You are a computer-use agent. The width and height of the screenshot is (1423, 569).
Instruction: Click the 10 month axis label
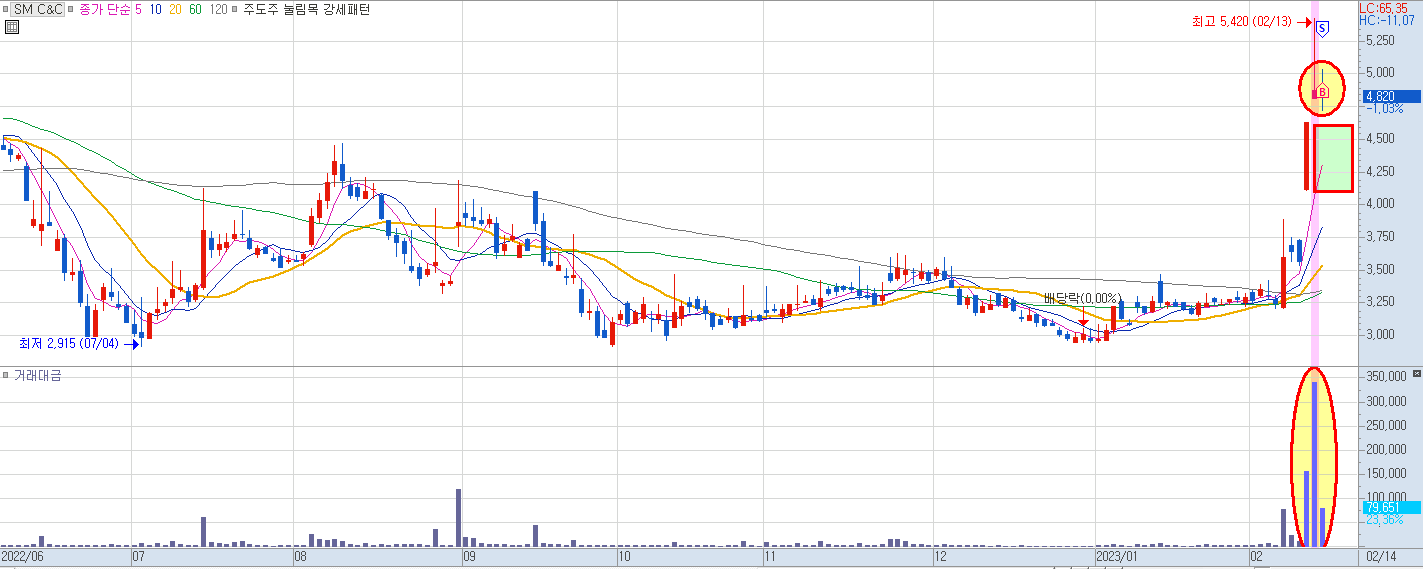(x=624, y=555)
